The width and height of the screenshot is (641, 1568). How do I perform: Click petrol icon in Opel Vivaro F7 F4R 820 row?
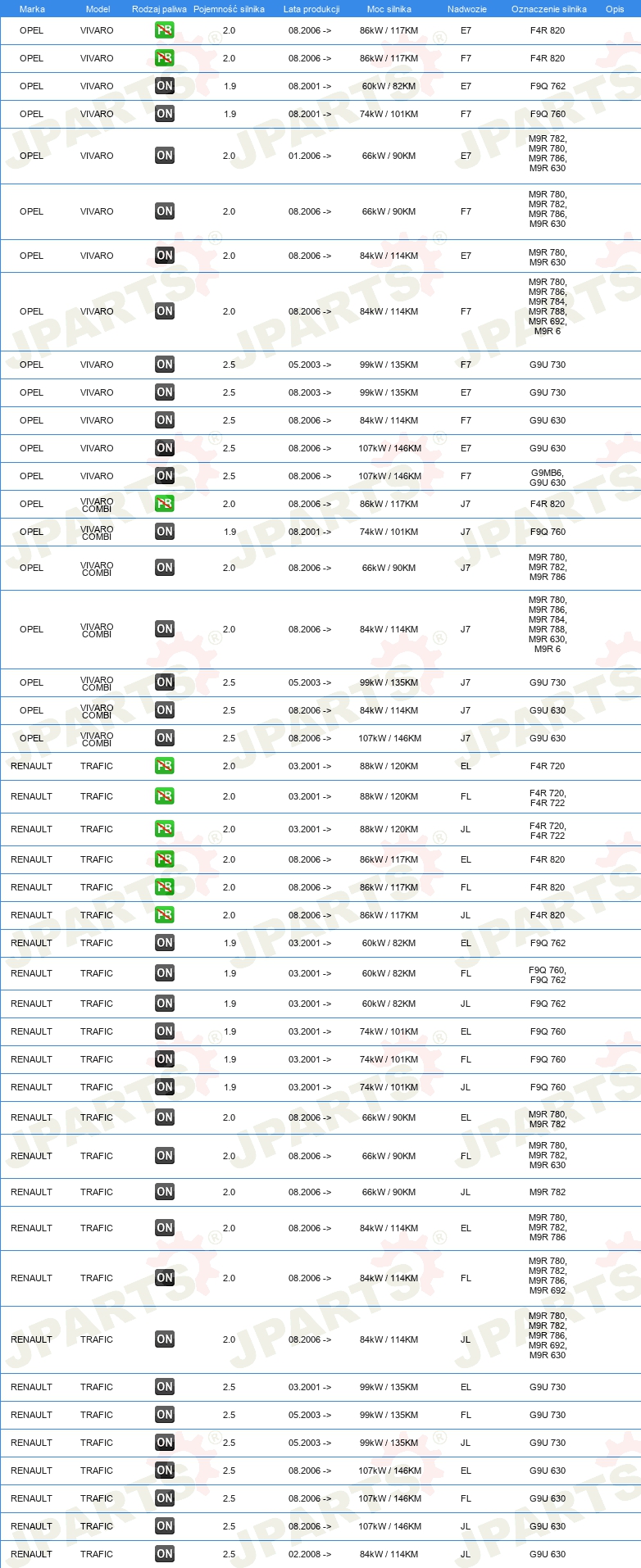pyautogui.click(x=165, y=58)
